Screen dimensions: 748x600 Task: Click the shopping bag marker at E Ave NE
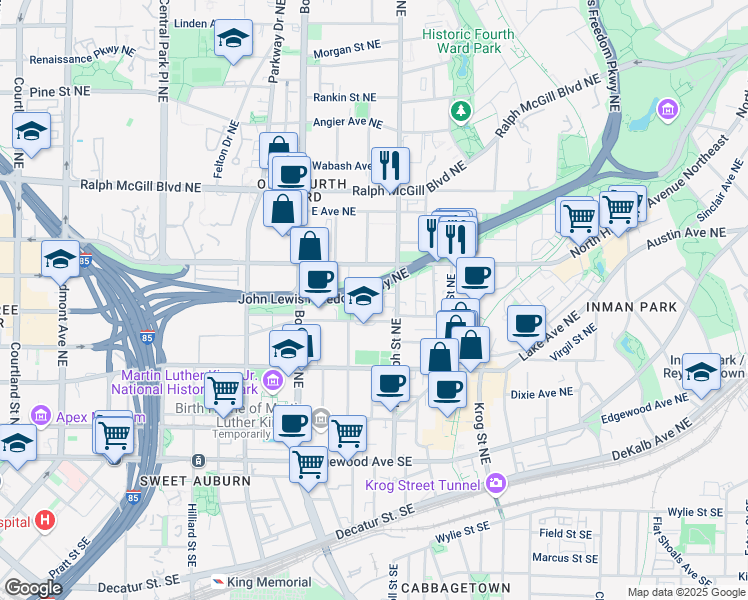coord(282,211)
